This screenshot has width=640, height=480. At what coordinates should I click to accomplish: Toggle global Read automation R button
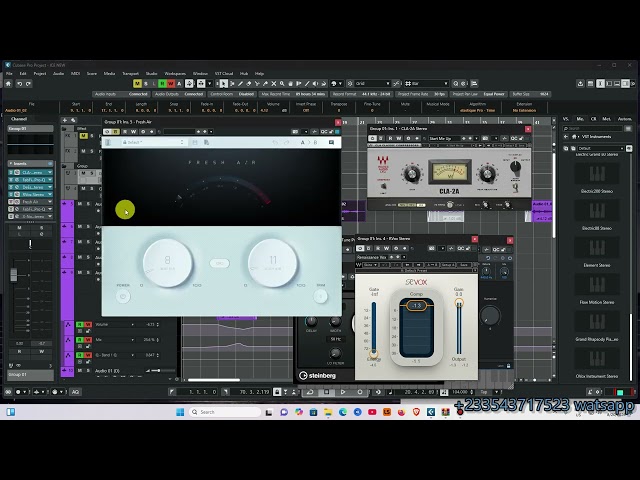(x=162, y=84)
